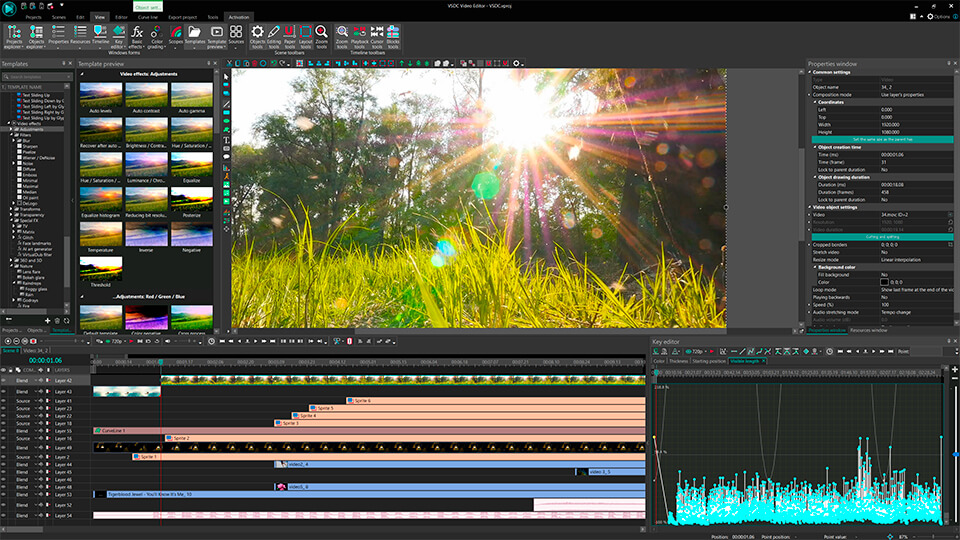This screenshot has width=960, height=540.
Task: Hide Layer 54 with its eye icon
Action: [x=4, y=516]
